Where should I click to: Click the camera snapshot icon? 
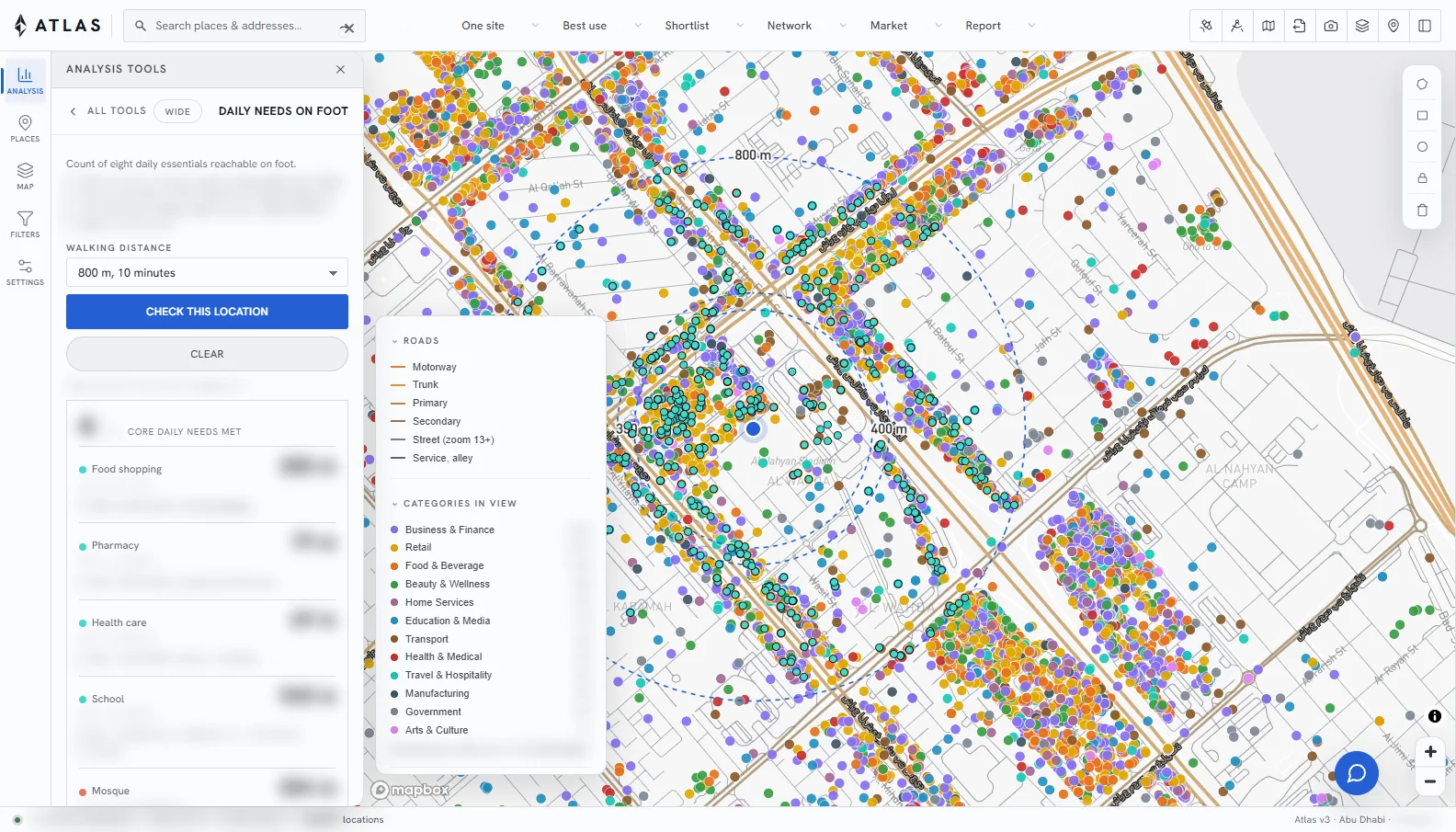[1331, 26]
